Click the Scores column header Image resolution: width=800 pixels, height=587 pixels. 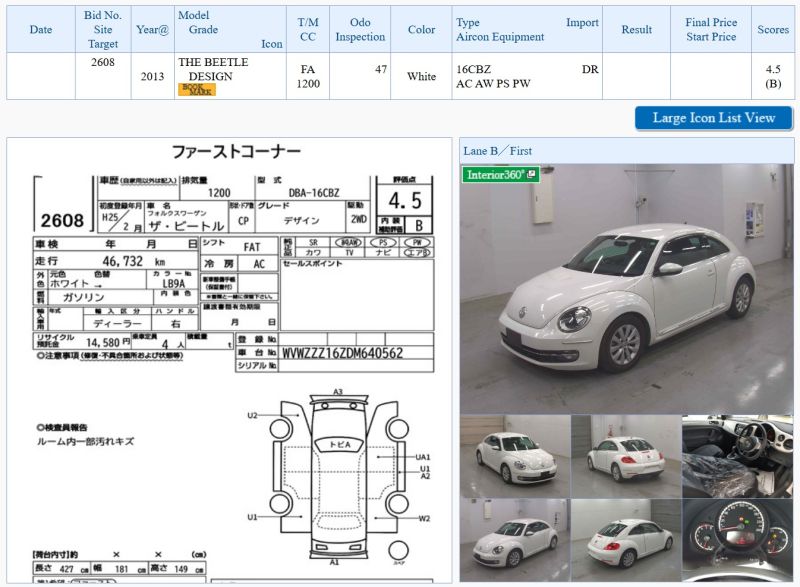773,29
